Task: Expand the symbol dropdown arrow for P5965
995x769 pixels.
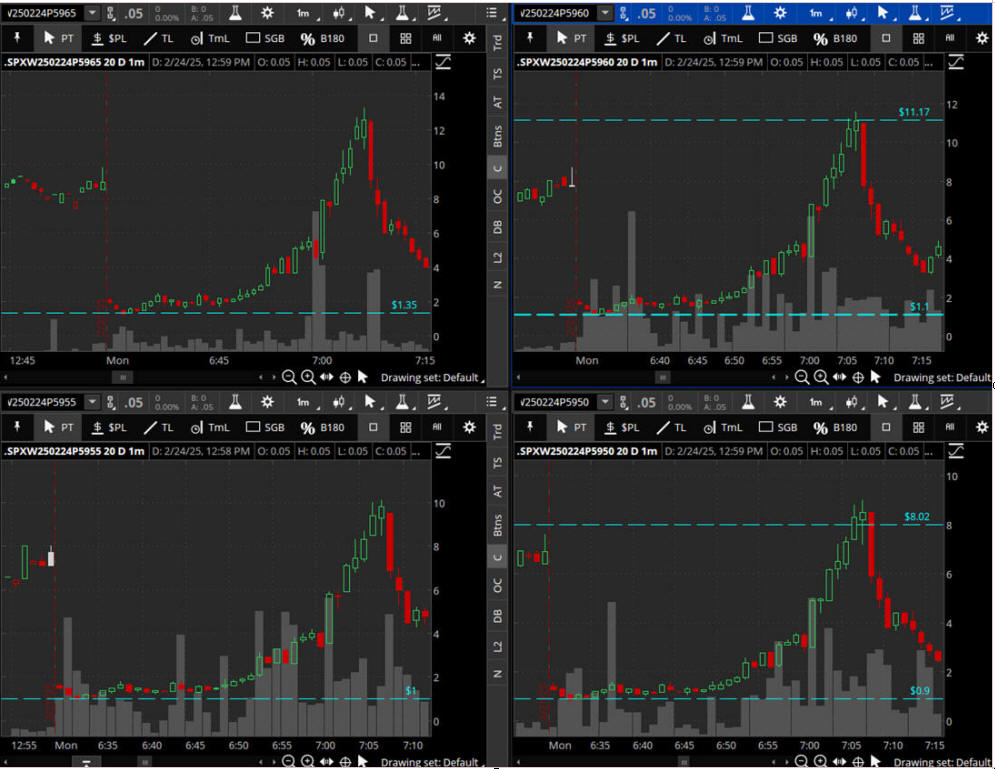Action: click(x=93, y=13)
